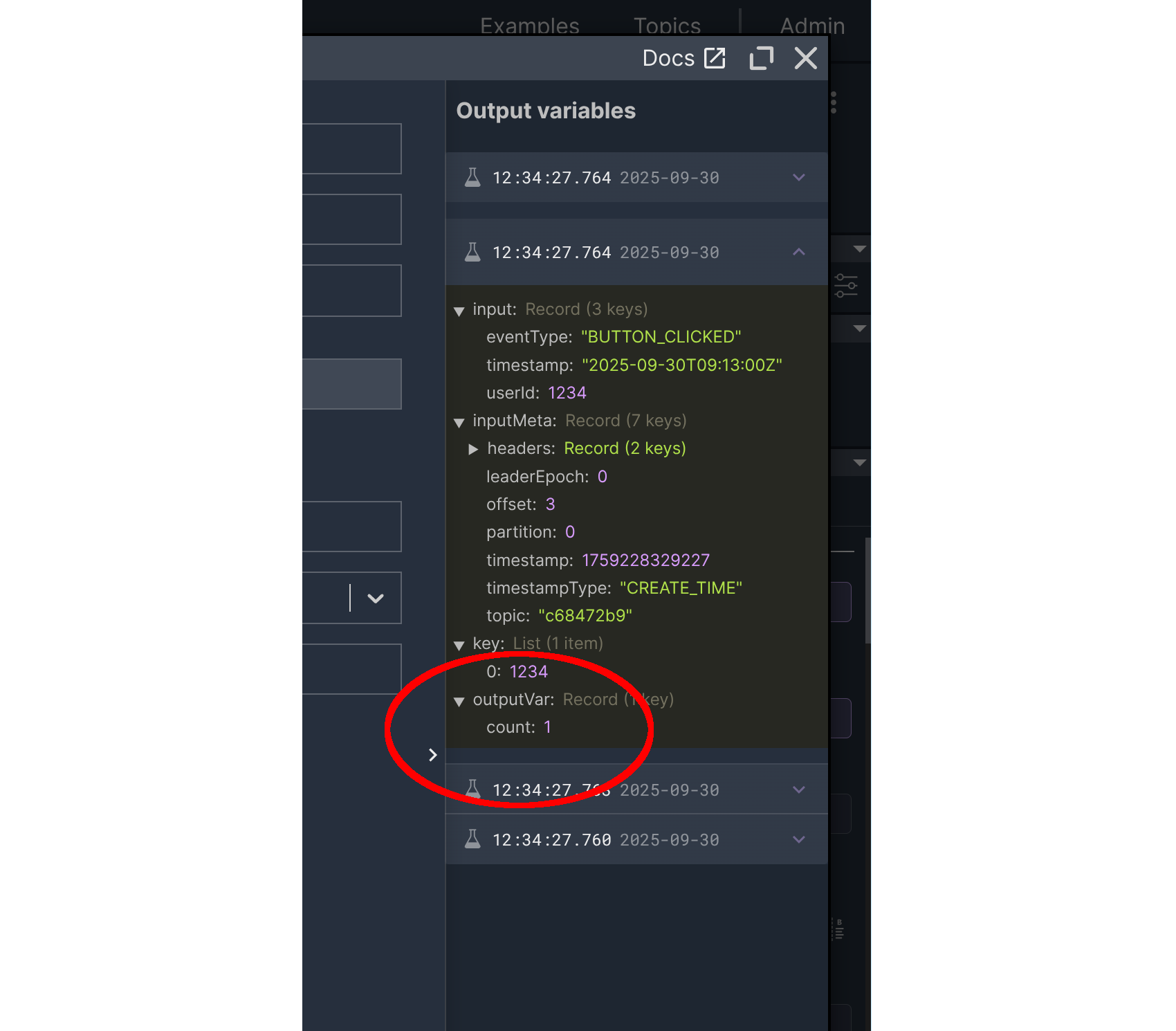Open the Examples menu item

tap(529, 26)
